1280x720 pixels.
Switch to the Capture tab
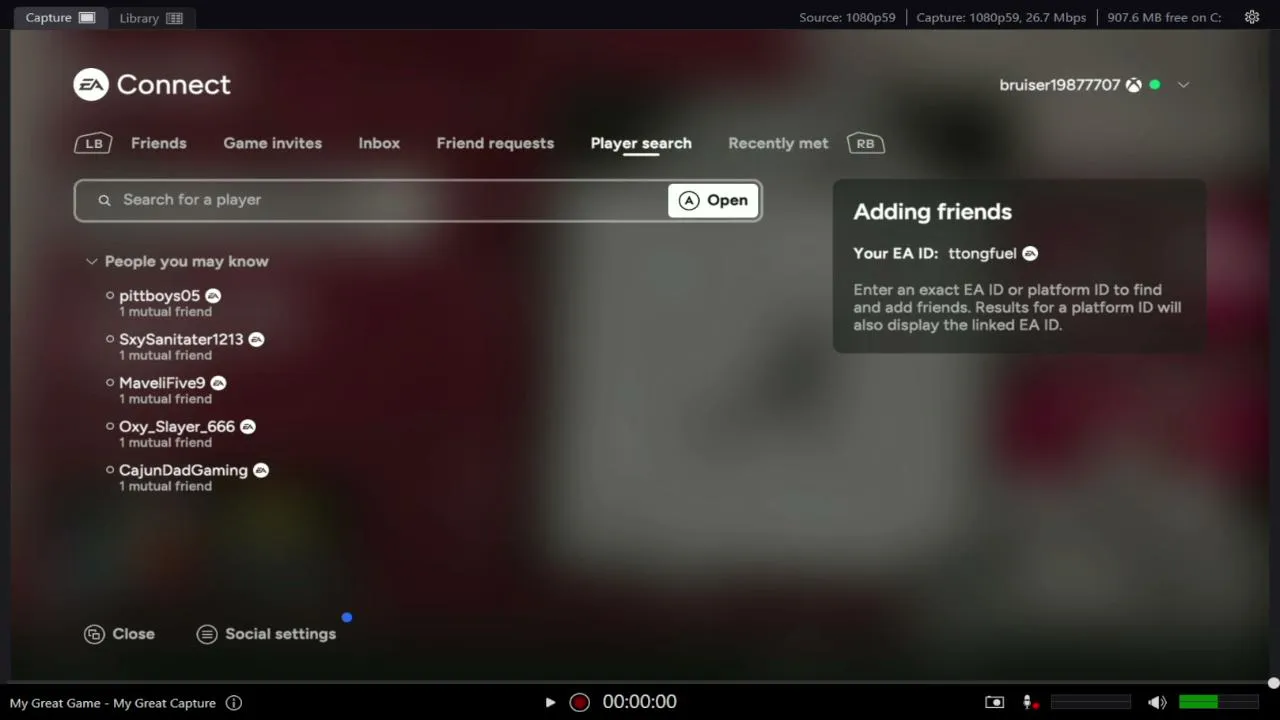(x=60, y=17)
